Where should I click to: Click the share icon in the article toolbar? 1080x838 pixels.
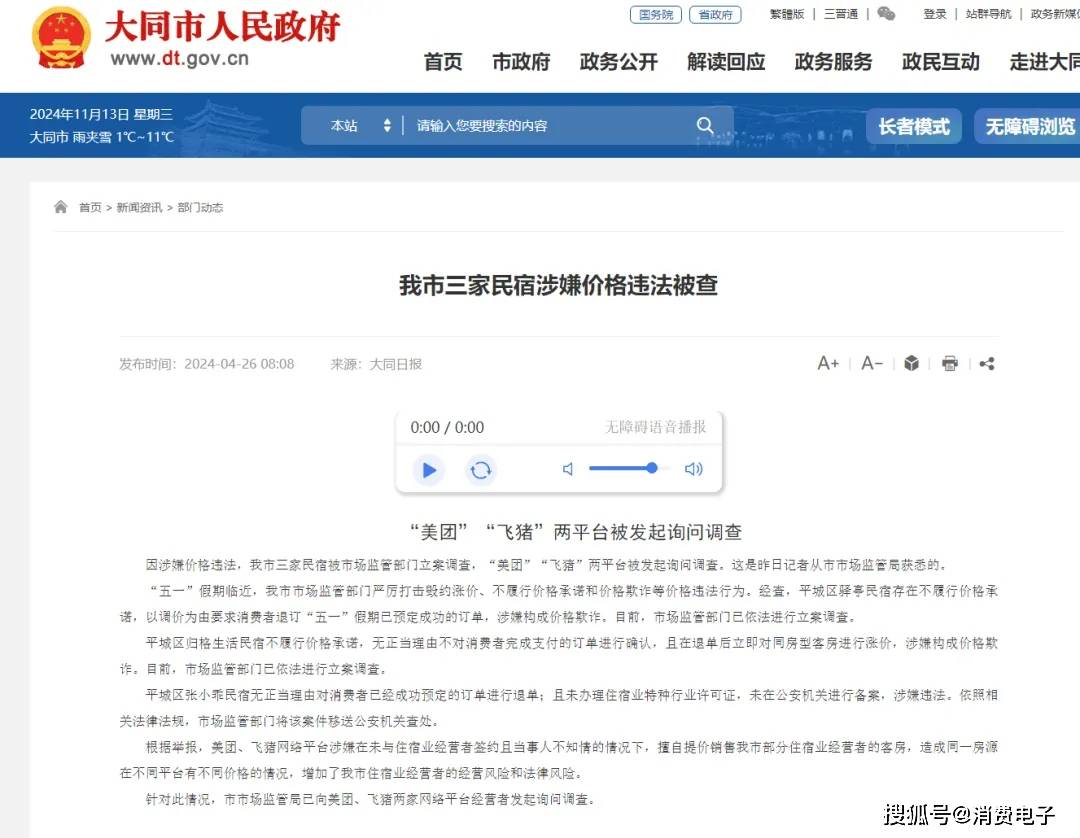(x=987, y=363)
